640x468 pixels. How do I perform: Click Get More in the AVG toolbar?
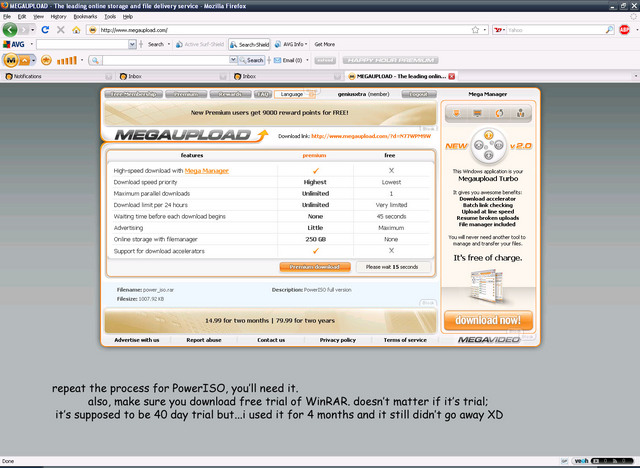324,44
